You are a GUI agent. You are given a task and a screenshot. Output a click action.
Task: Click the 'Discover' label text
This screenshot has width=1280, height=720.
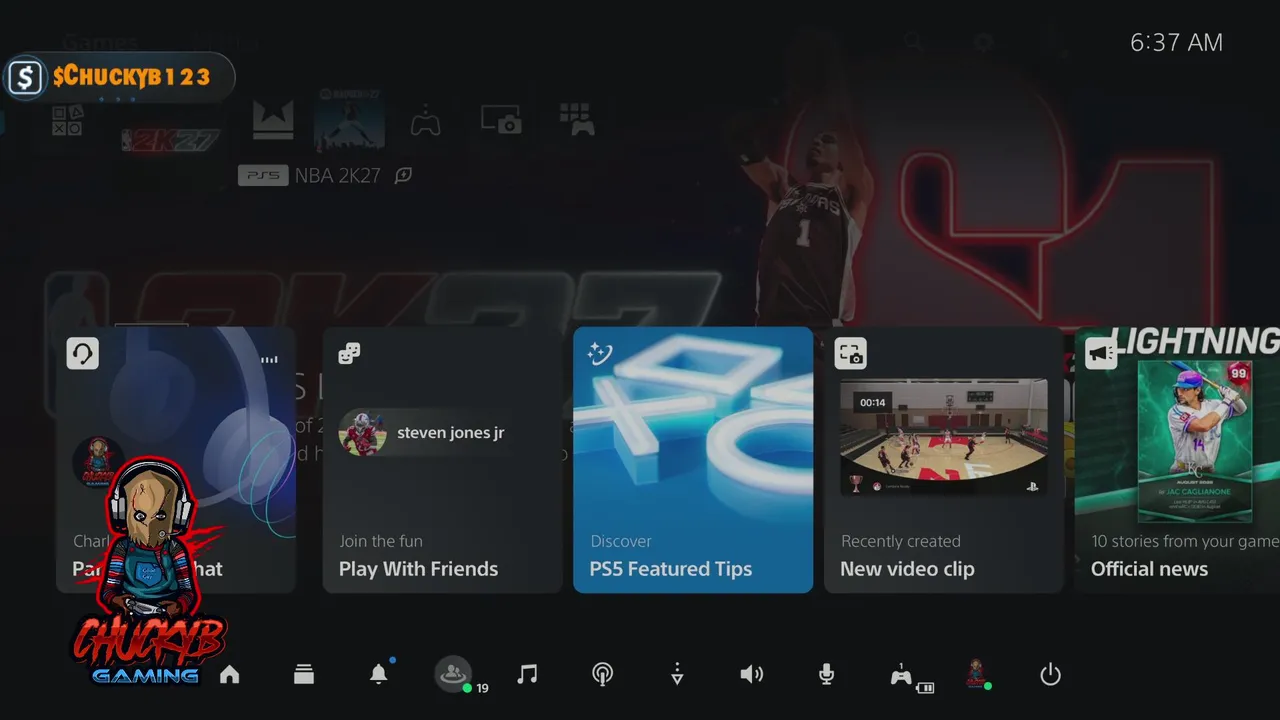coord(621,541)
